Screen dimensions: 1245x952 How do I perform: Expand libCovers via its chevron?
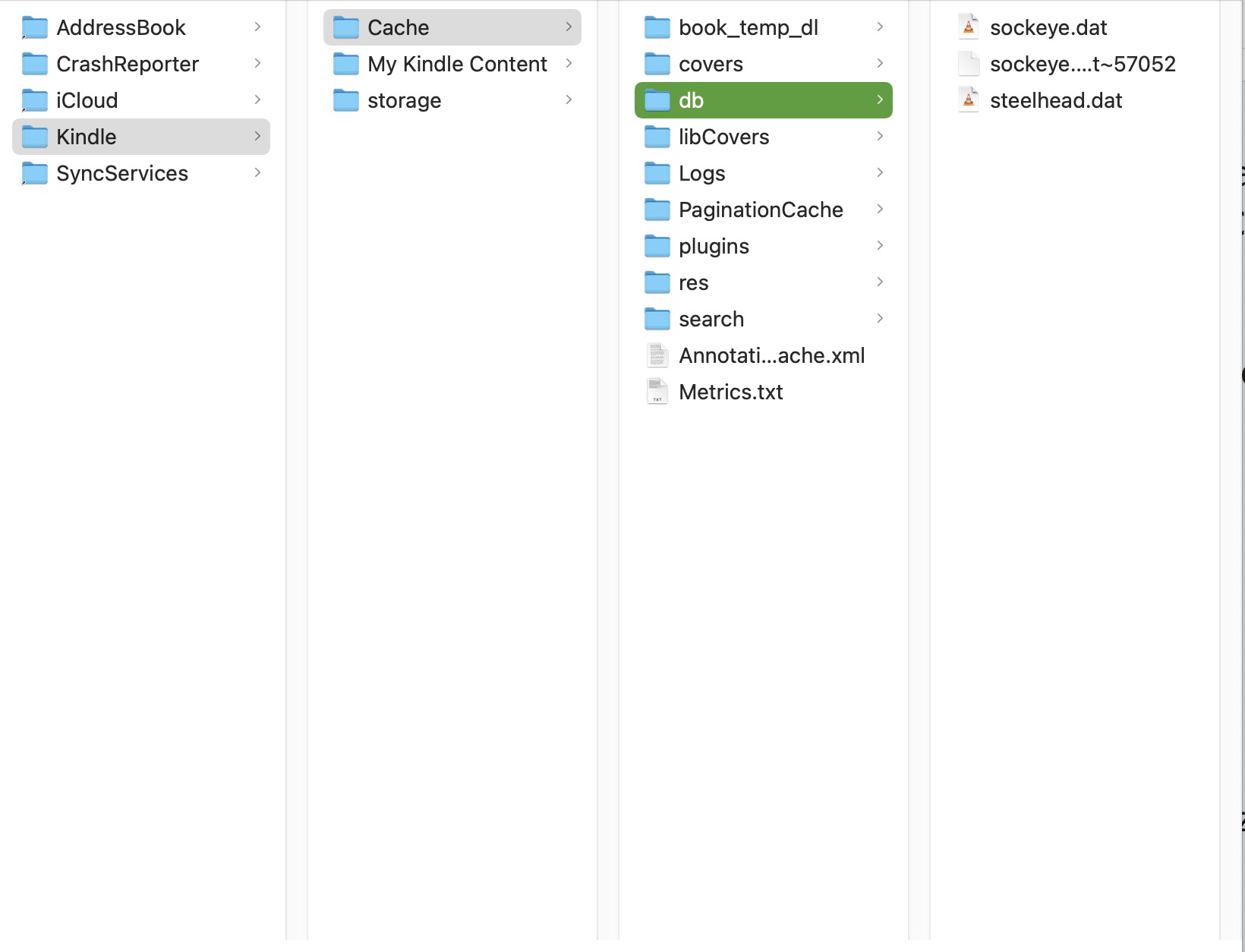pos(880,137)
